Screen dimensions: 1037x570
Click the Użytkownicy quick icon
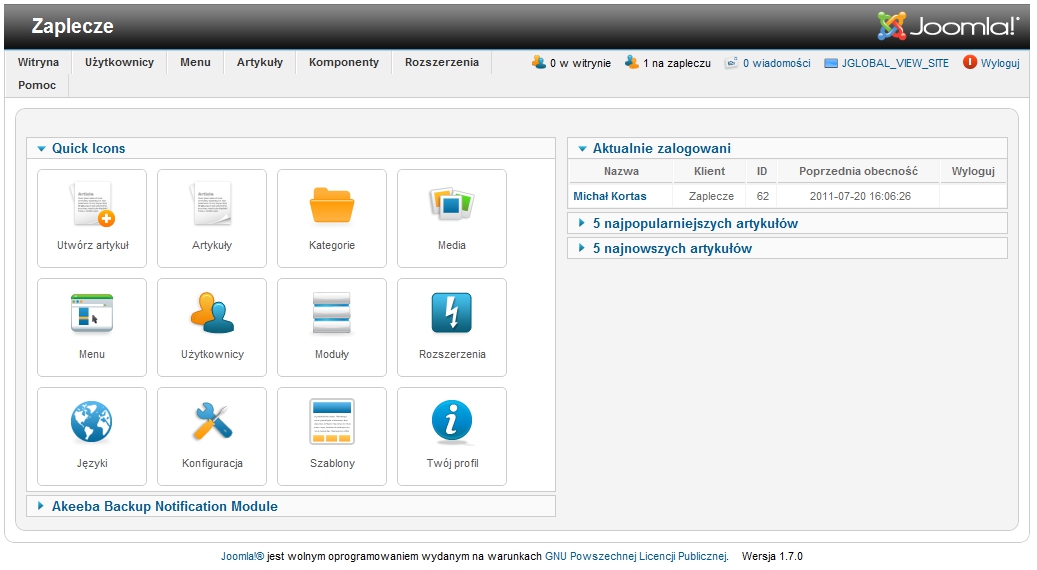point(212,326)
